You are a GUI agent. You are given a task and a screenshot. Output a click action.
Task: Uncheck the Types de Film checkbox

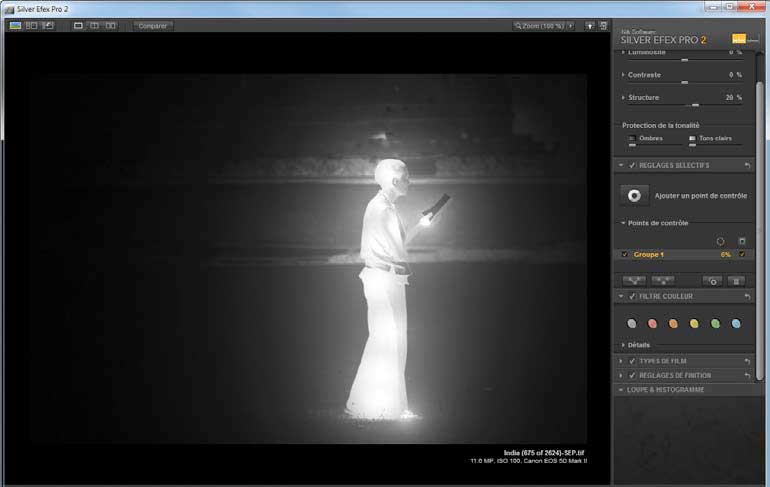click(632, 361)
